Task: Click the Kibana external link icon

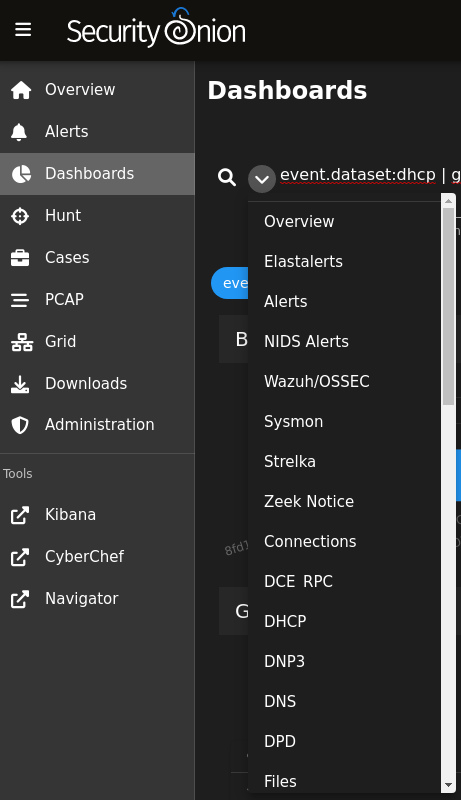Action: point(20,515)
